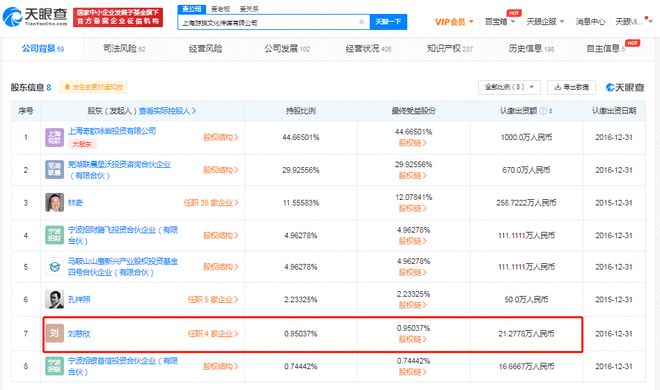Open 股权链 under 29.92556% in row 2
The width and height of the screenshot is (660, 390).
click(x=412, y=176)
